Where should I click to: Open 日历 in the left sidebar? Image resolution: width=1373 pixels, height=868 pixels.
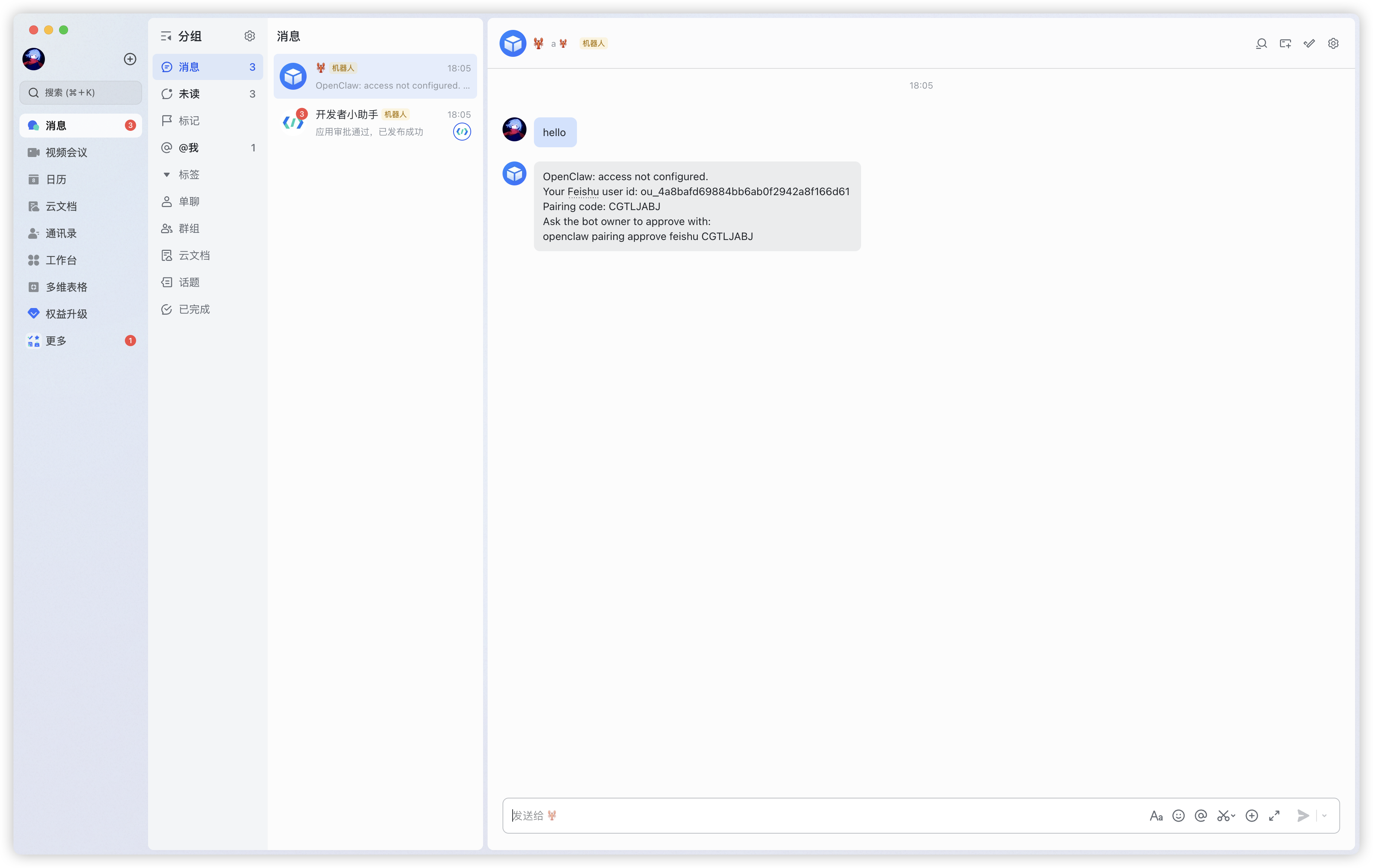pyautogui.click(x=56, y=179)
